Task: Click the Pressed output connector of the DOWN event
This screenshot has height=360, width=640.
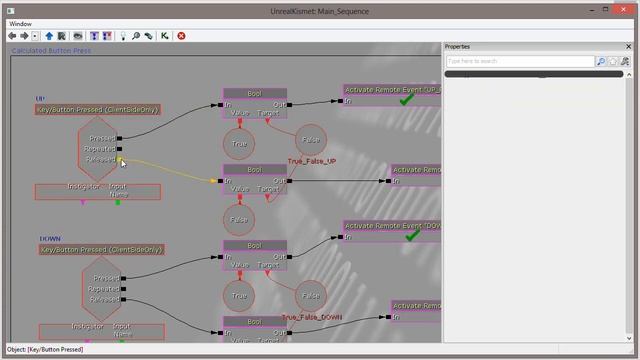Action: point(123,278)
